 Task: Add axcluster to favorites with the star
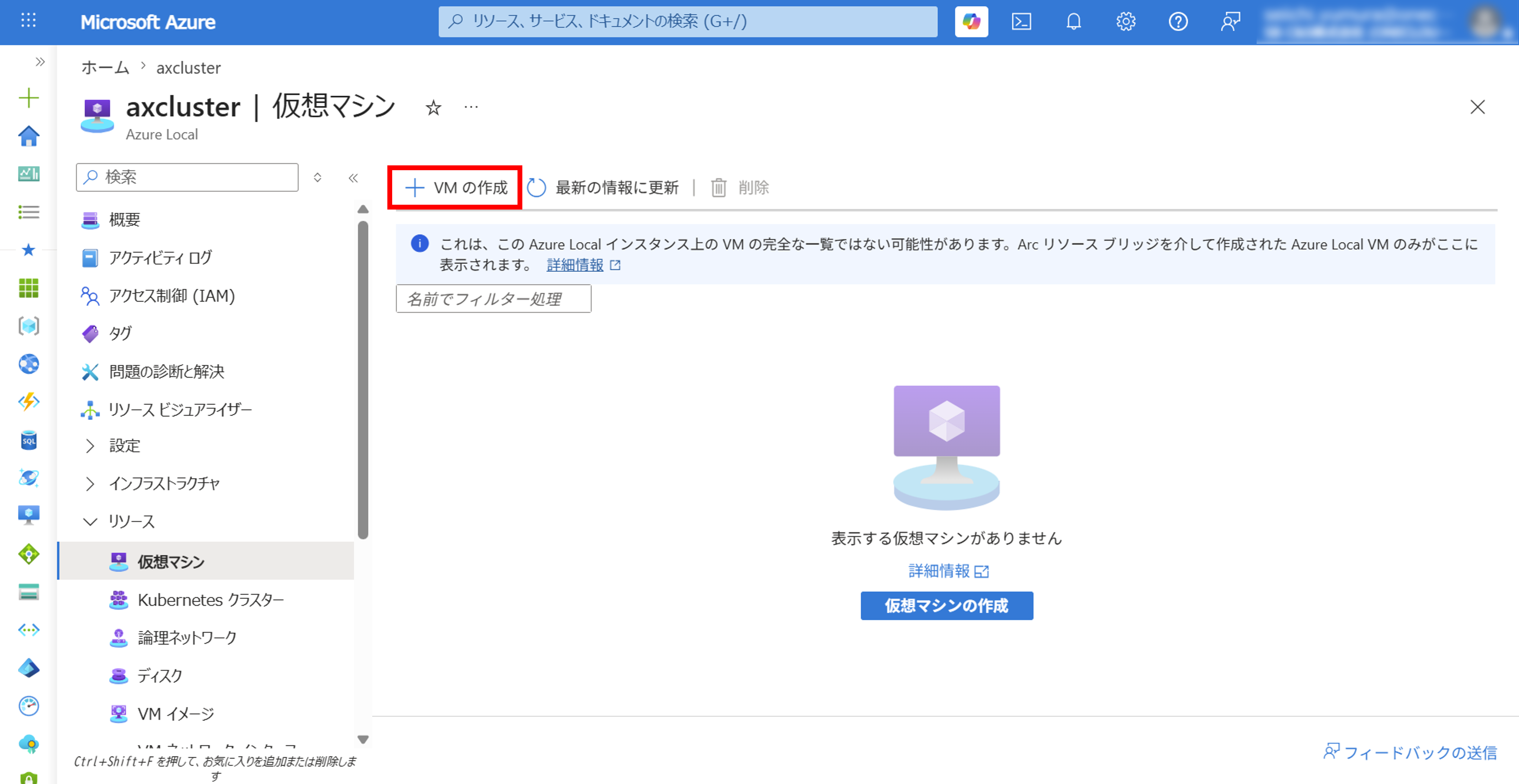(x=433, y=108)
